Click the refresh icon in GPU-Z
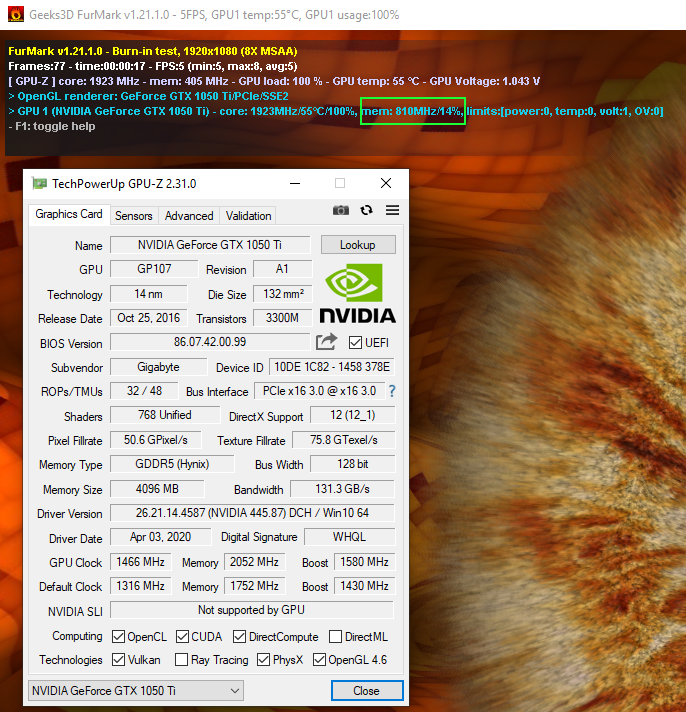Viewport: 686px width, 712px height. (x=366, y=210)
